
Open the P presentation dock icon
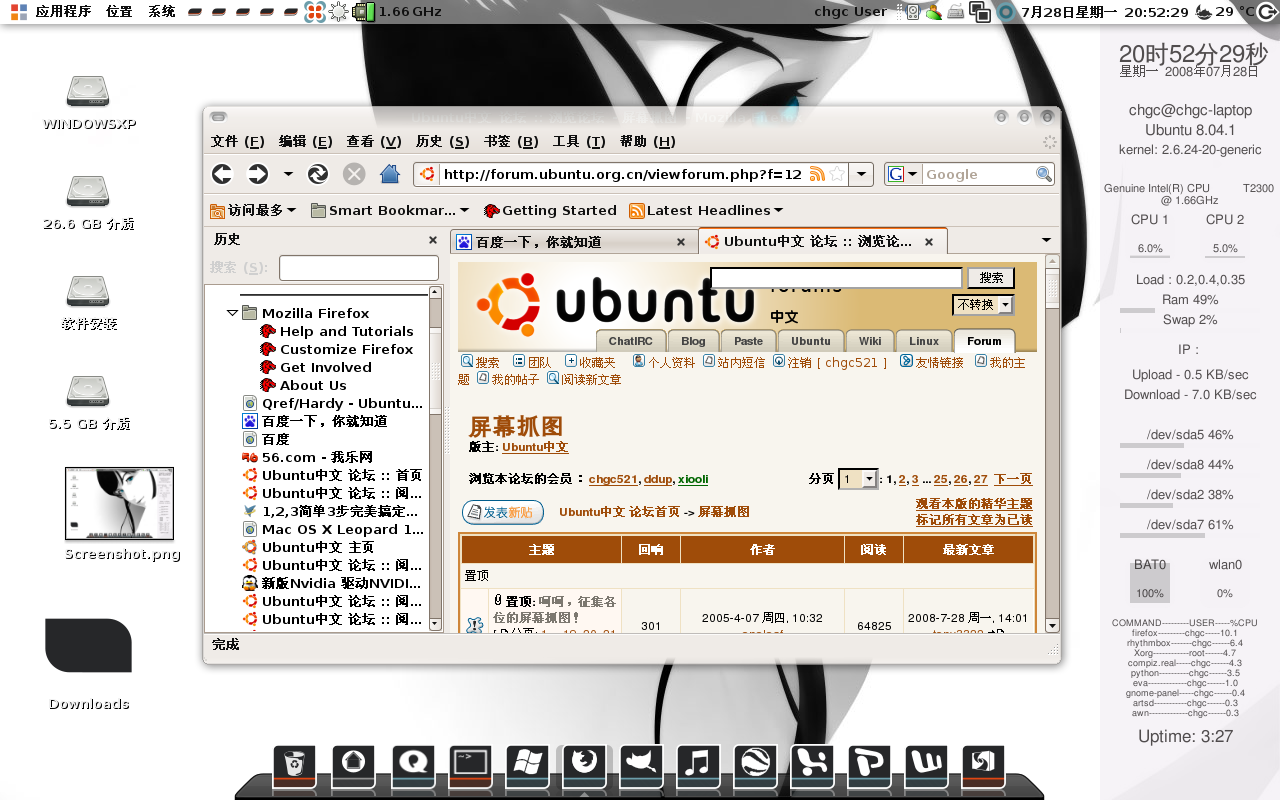coord(869,765)
